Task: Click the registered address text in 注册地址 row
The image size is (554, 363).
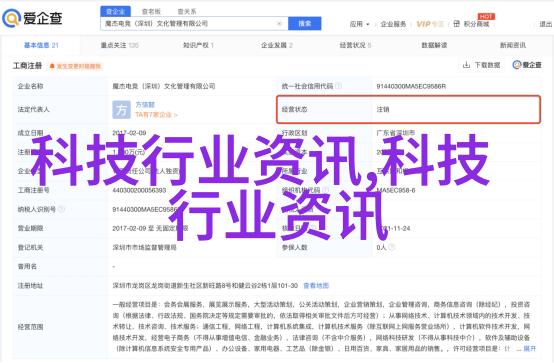Action: pyautogui.click(x=205, y=285)
